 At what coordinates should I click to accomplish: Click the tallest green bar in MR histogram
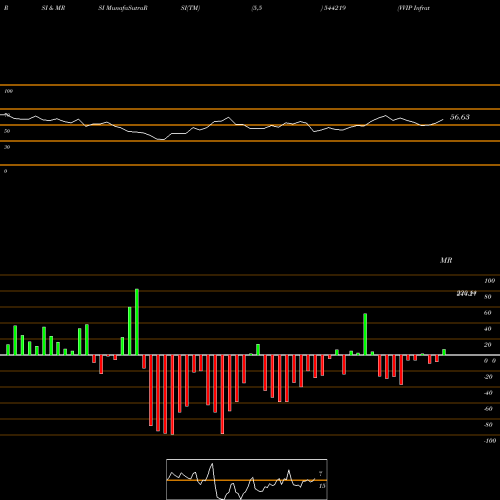coord(137,322)
